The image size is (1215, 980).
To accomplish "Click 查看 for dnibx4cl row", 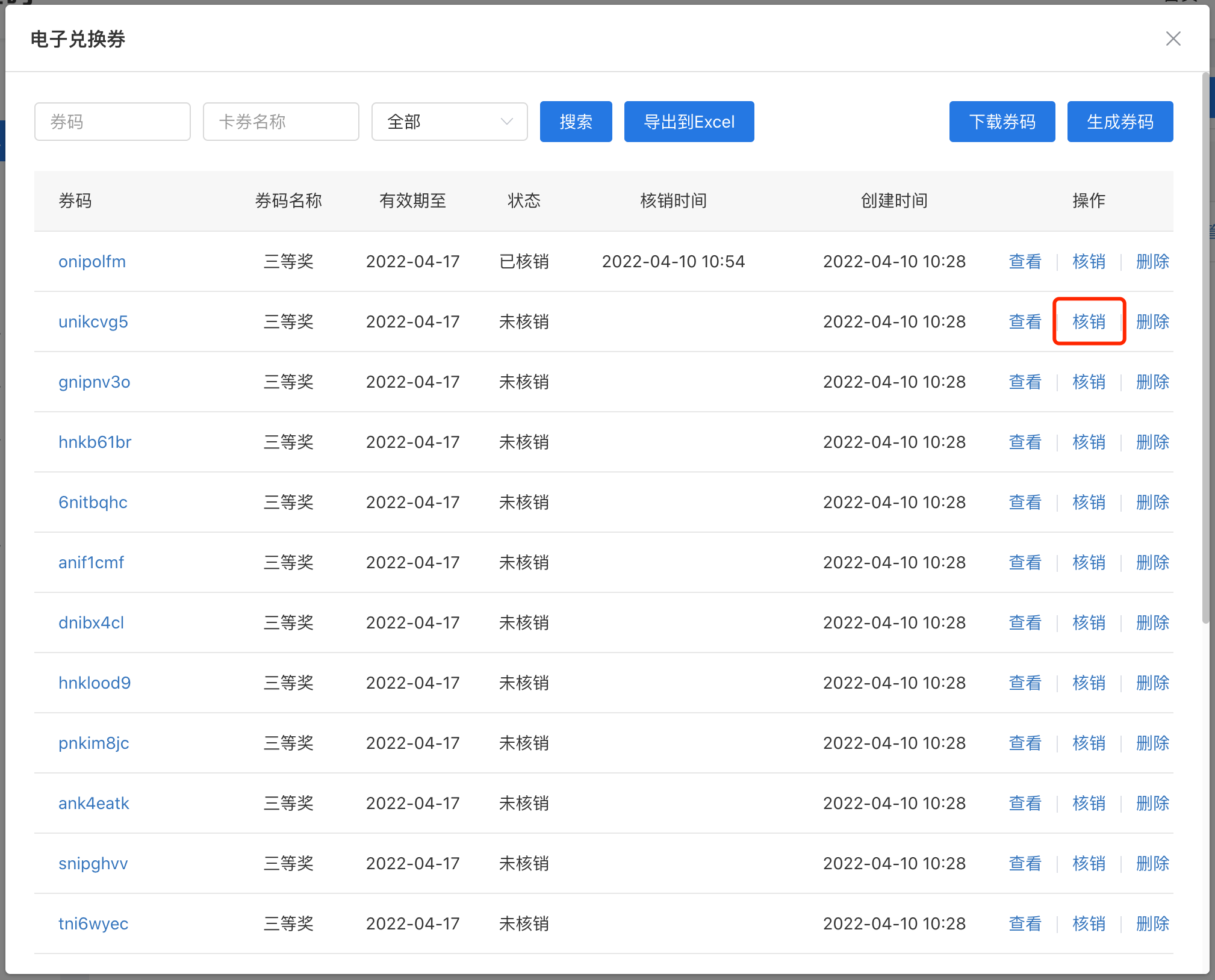I will tap(1025, 622).
